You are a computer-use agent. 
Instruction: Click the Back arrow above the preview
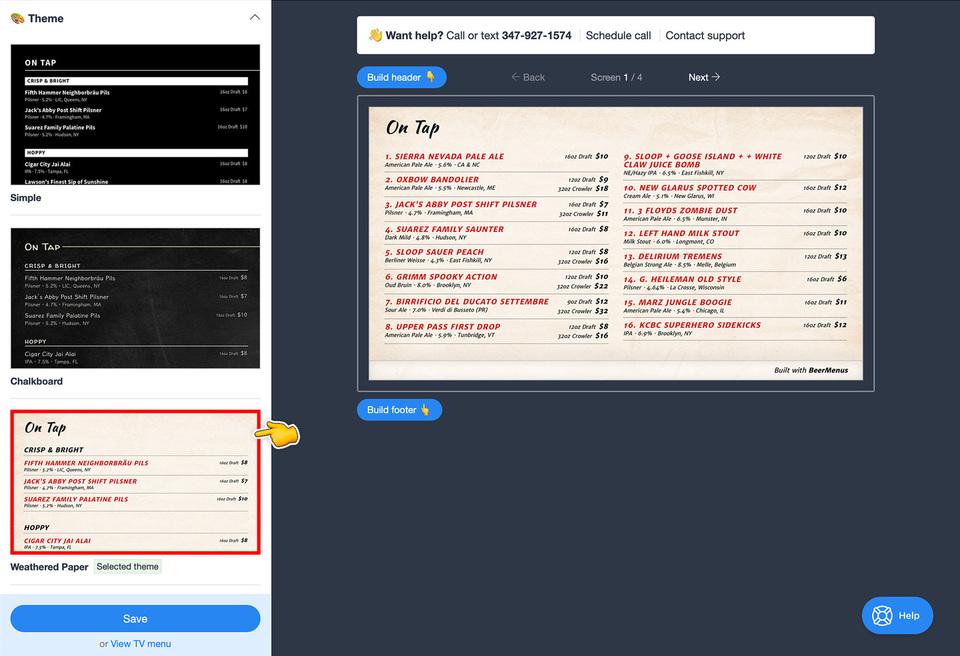pyautogui.click(x=527, y=76)
